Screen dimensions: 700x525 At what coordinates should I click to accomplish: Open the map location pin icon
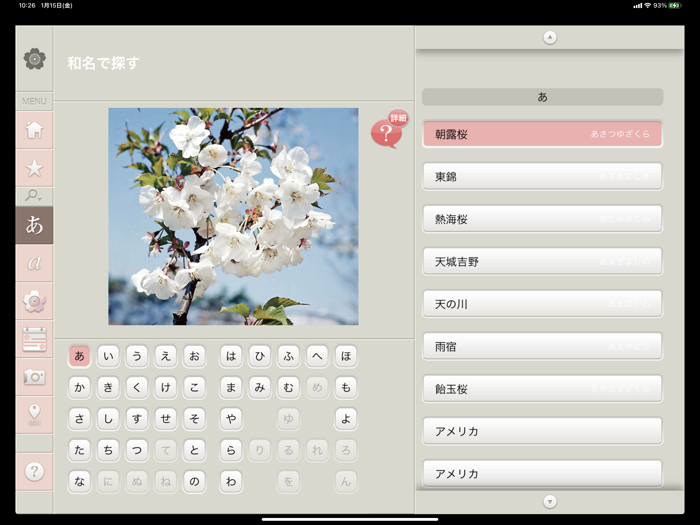34,415
